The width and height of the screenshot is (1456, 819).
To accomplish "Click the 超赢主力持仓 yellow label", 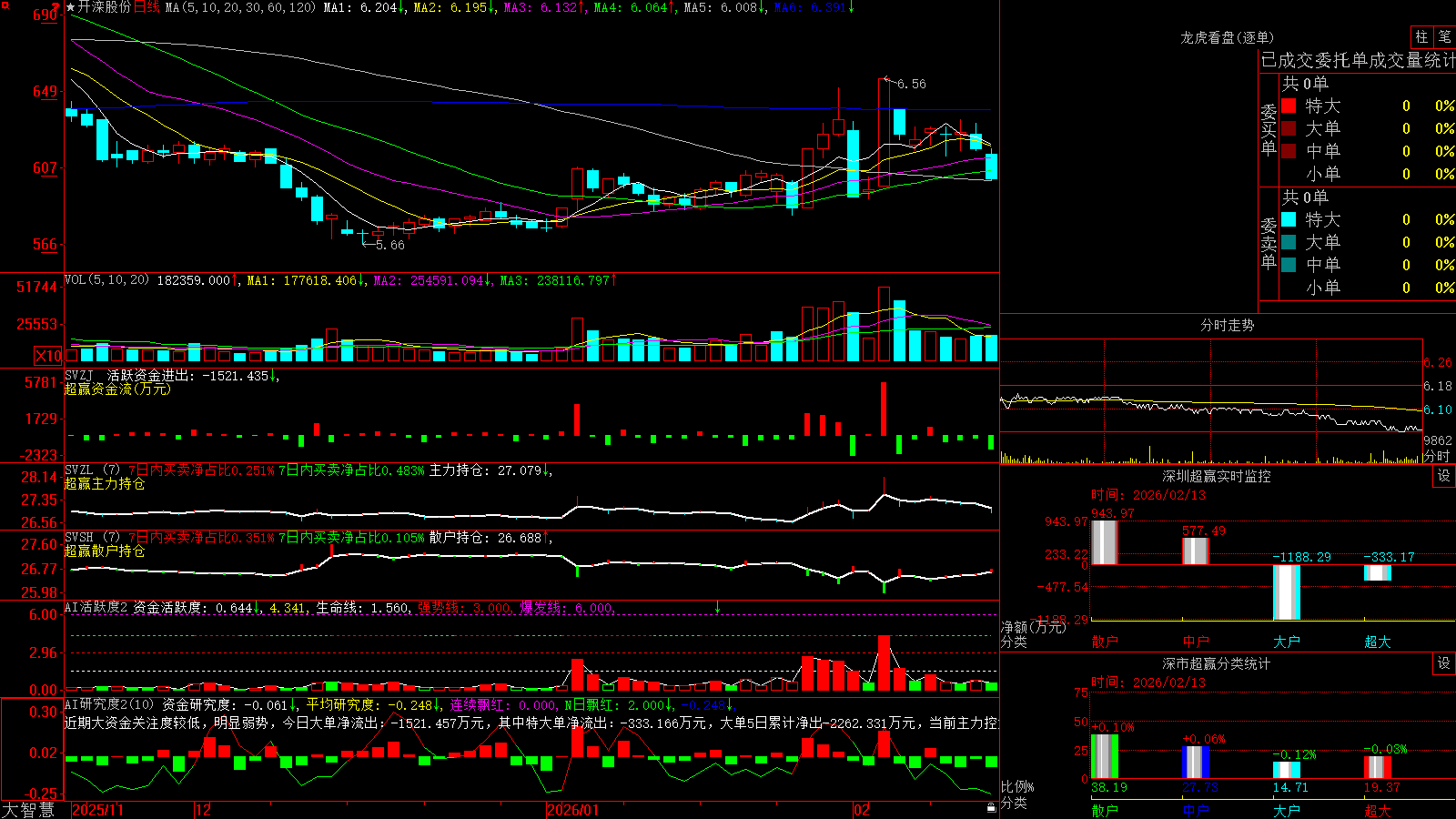I will [105, 483].
